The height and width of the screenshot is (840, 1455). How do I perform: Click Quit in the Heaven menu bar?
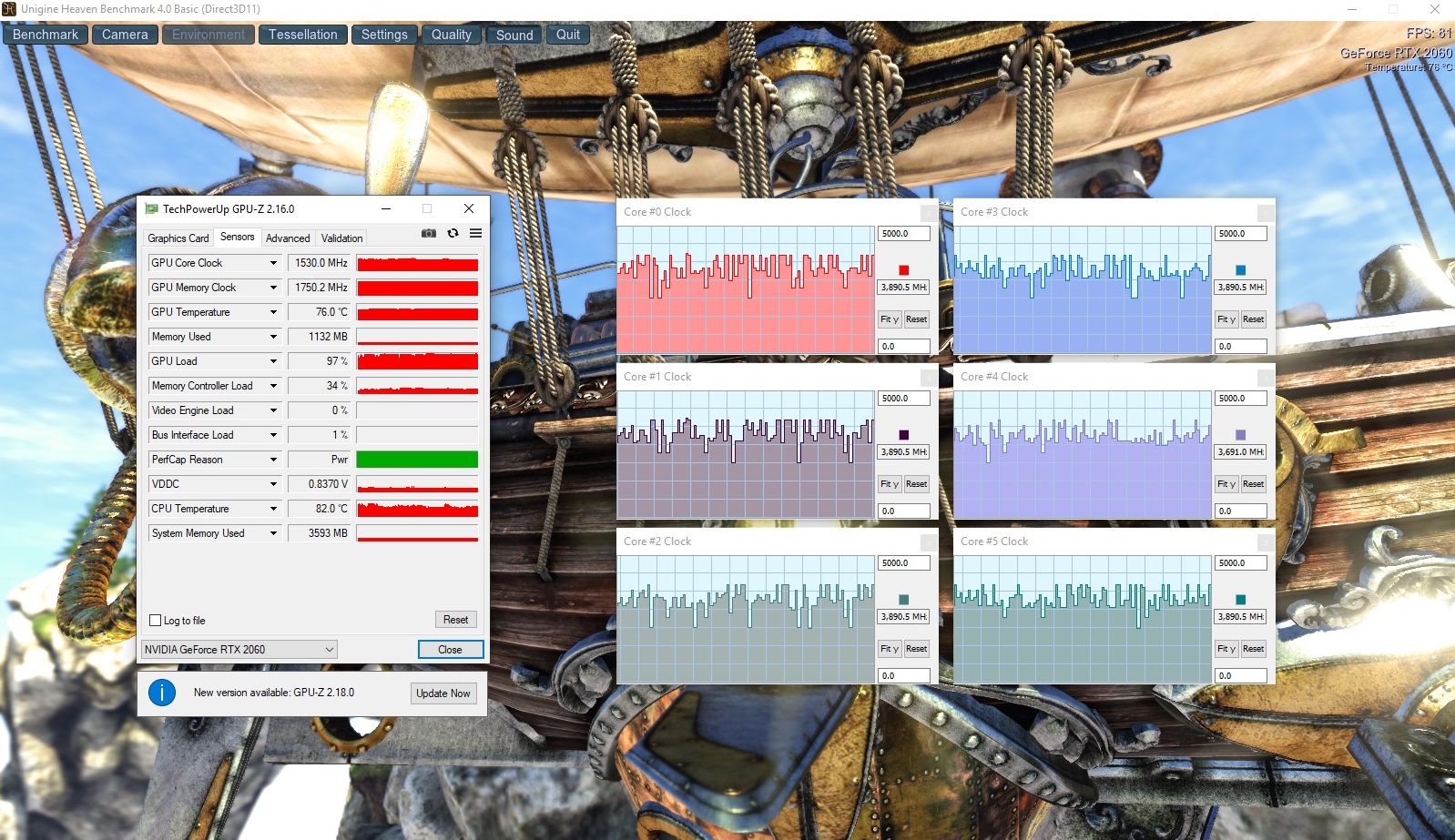click(568, 35)
